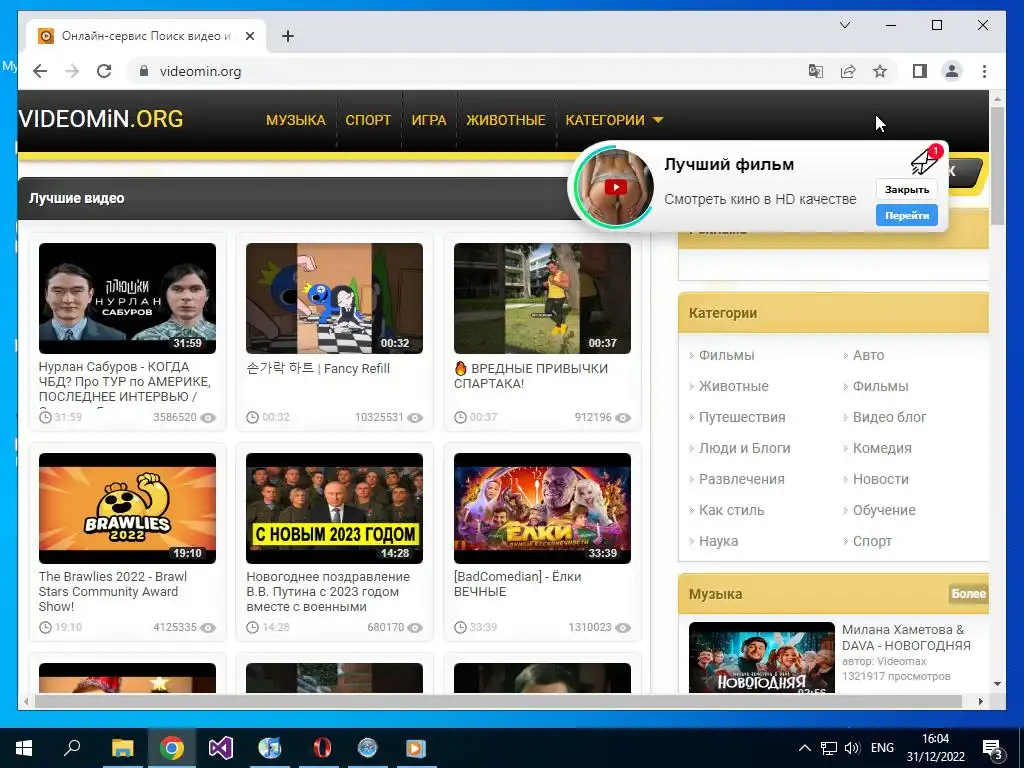Image resolution: width=1024 pixels, height=768 pixels.
Task: Open Brawlies 2022 video thumbnail
Action: pyautogui.click(x=127, y=508)
